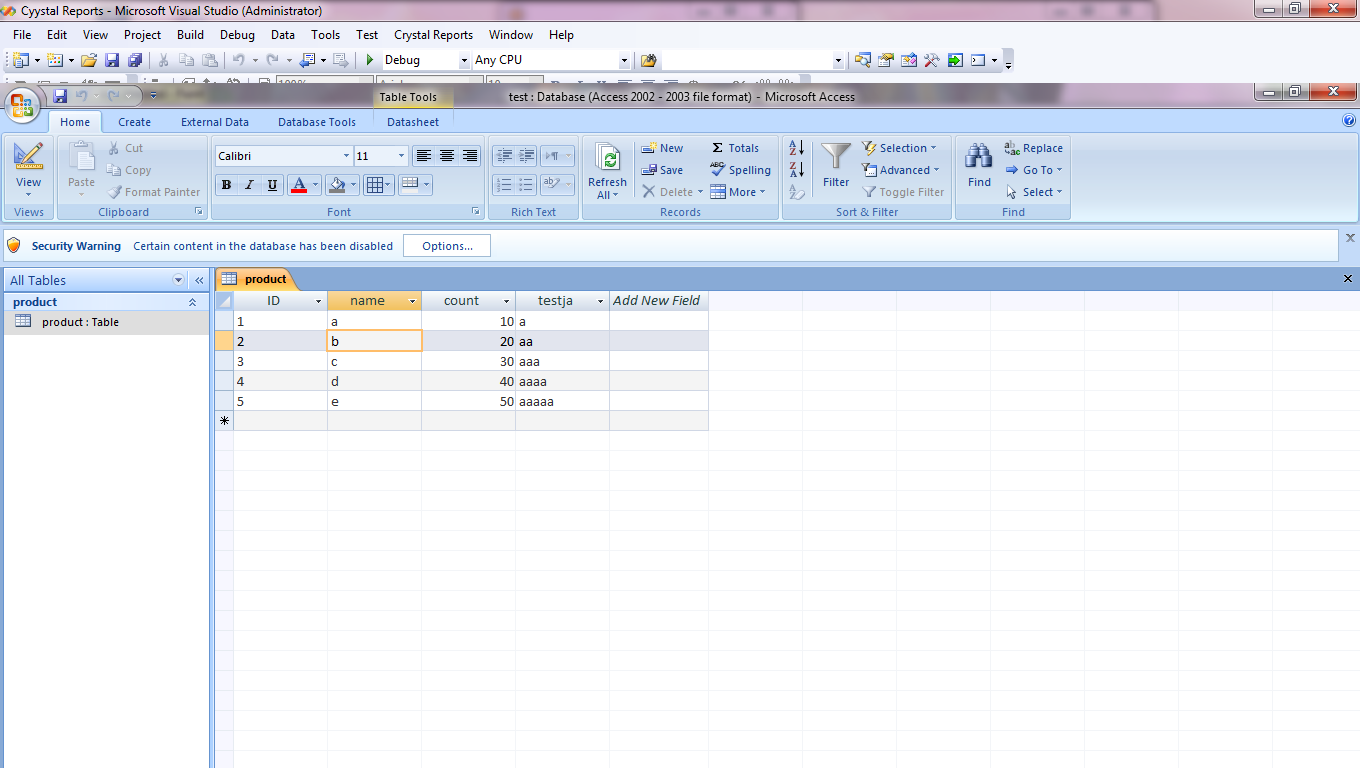Click Start Debugging in Visual Studio toolbar
Viewport: 1360px width, 768px height.
(x=370, y=60)
